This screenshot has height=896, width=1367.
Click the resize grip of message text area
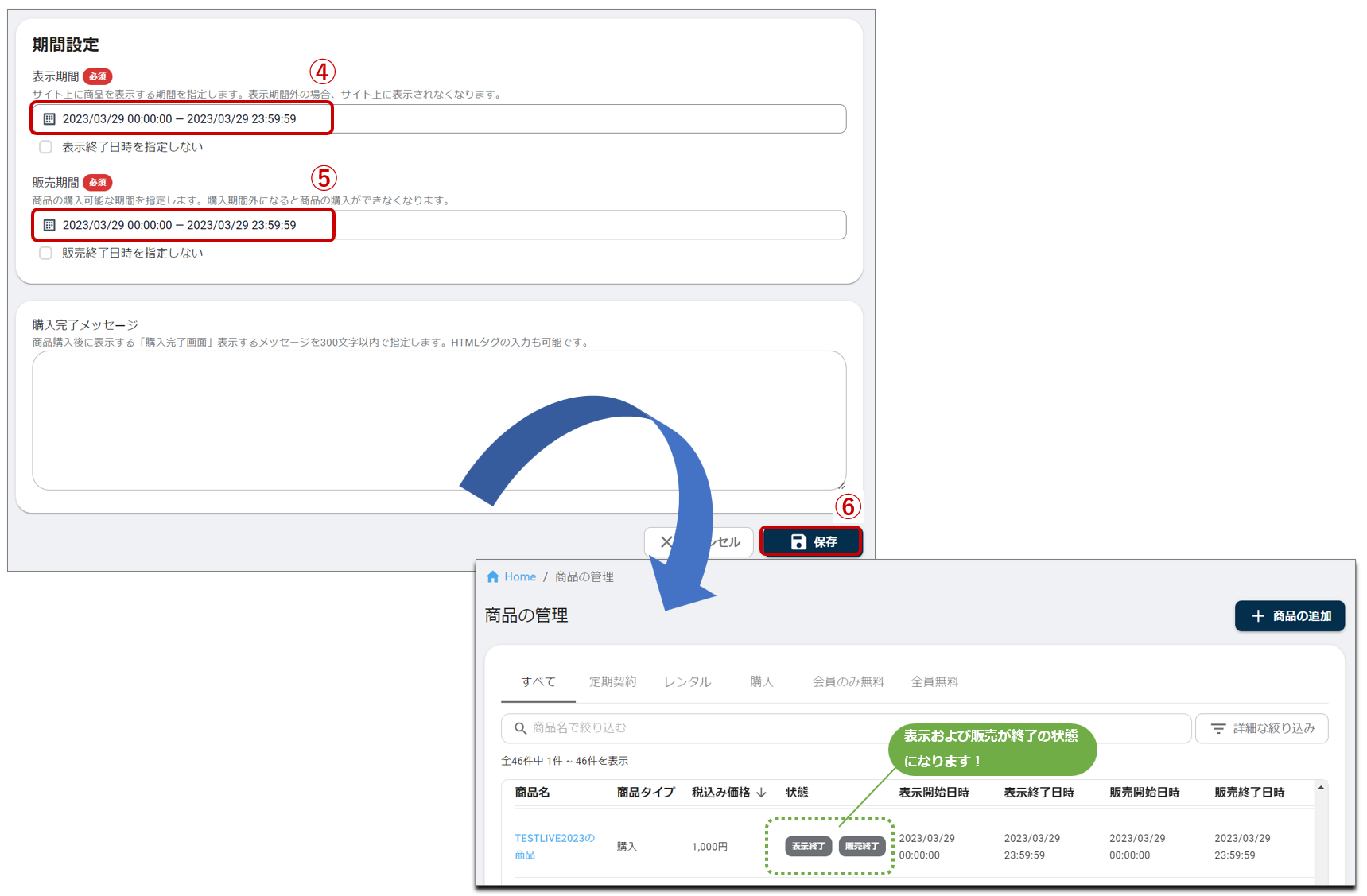click(x=841, y=485)
